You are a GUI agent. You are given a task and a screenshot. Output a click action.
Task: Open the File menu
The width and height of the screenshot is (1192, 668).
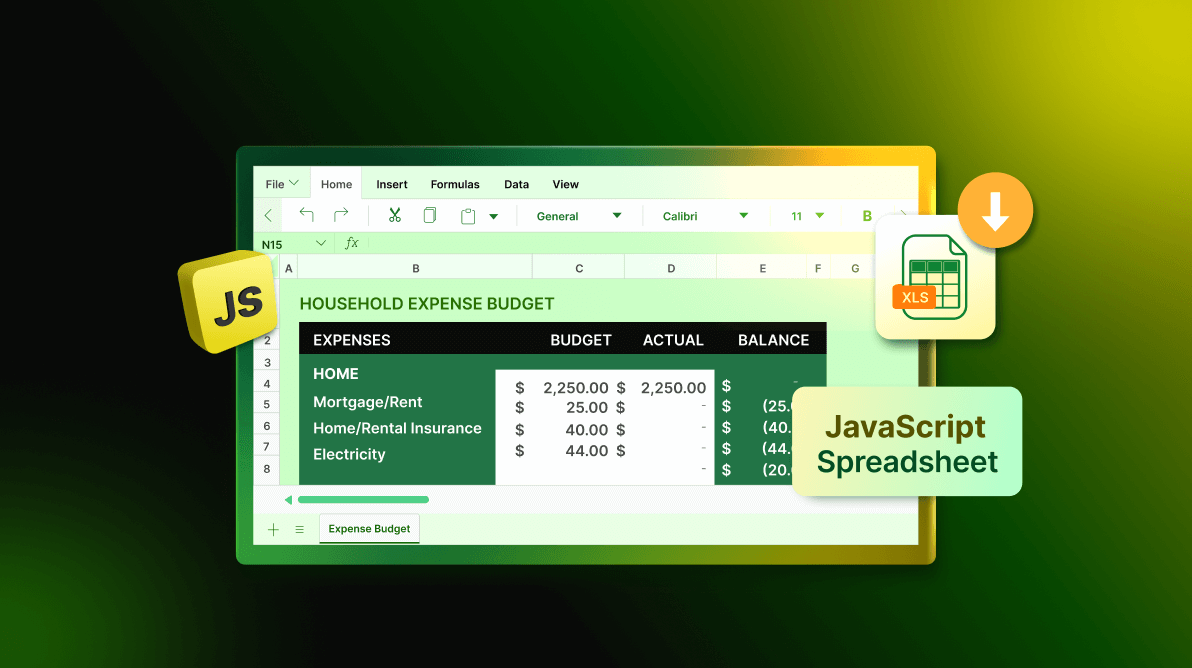coord(281,184)
